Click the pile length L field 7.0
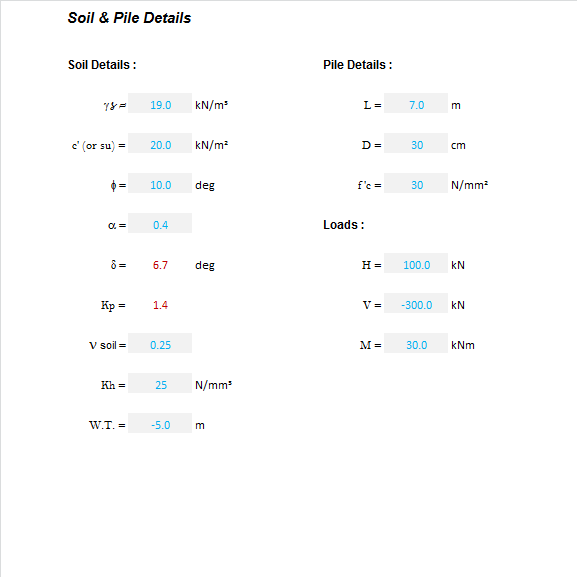The height and width of the screenshot is (577, 577). coord(416,103)
